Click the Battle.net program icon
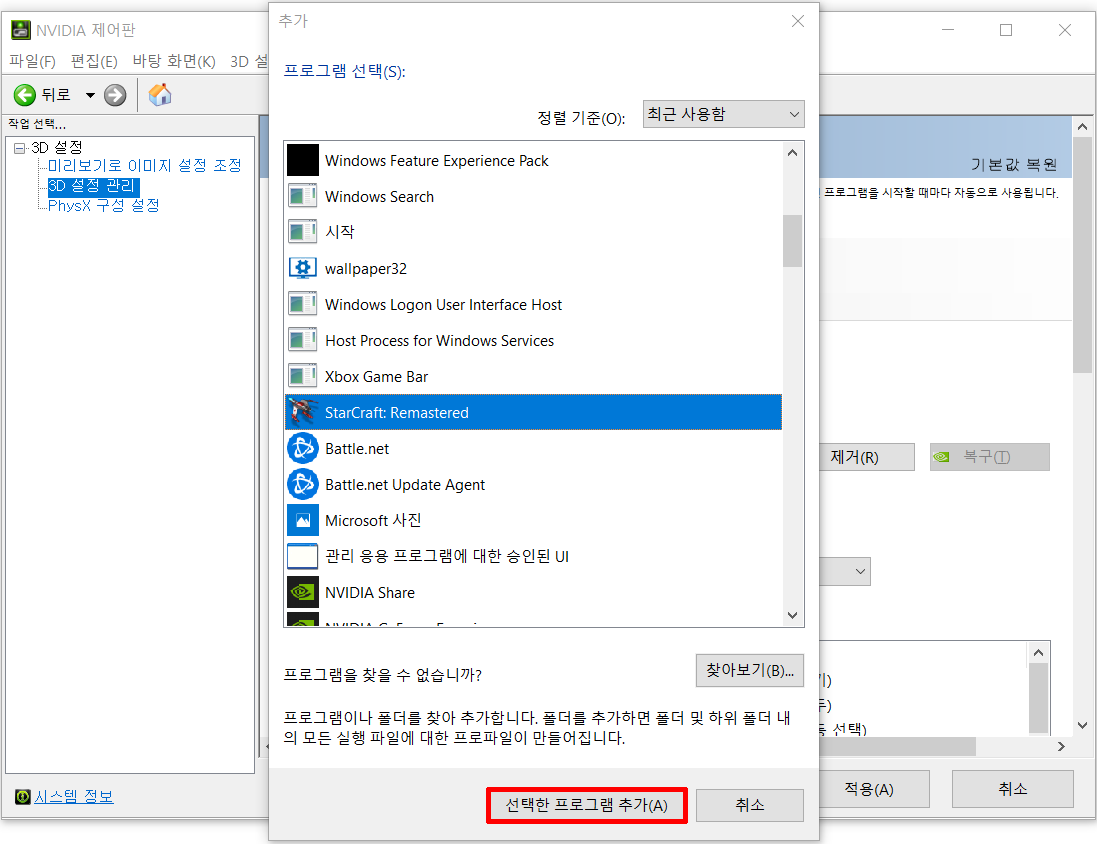The height and width of the screenshot is (844, 1097). 303,449
